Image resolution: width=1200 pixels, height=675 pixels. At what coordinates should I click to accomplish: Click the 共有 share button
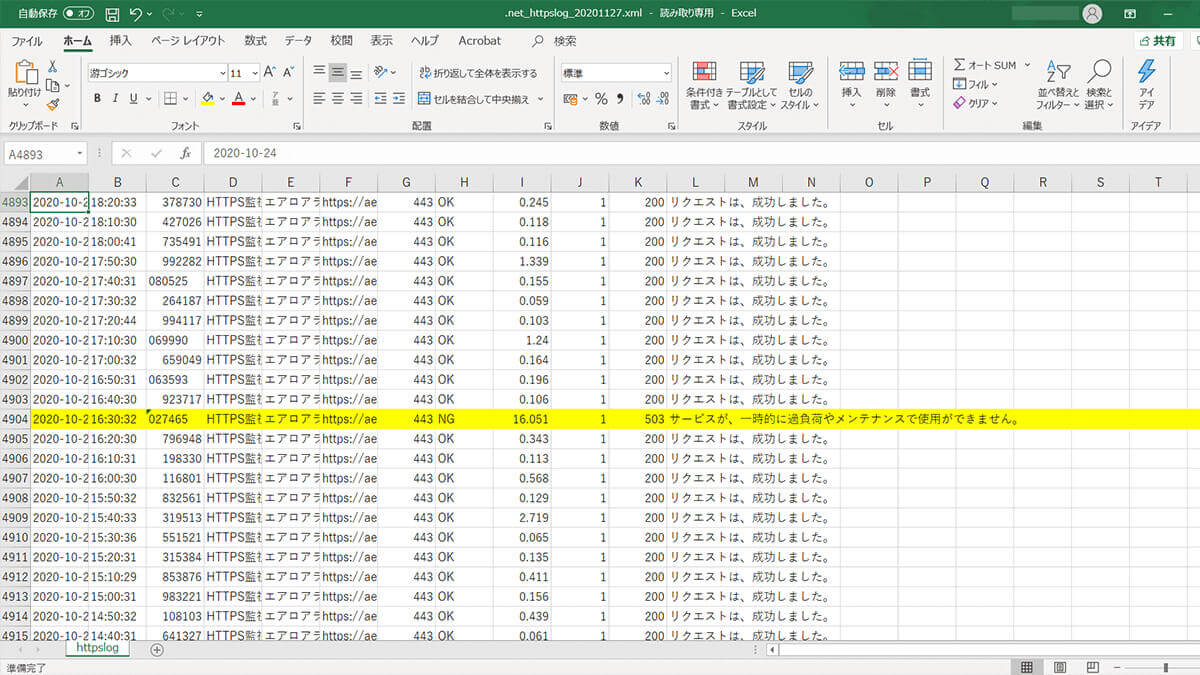(1158, 41)
